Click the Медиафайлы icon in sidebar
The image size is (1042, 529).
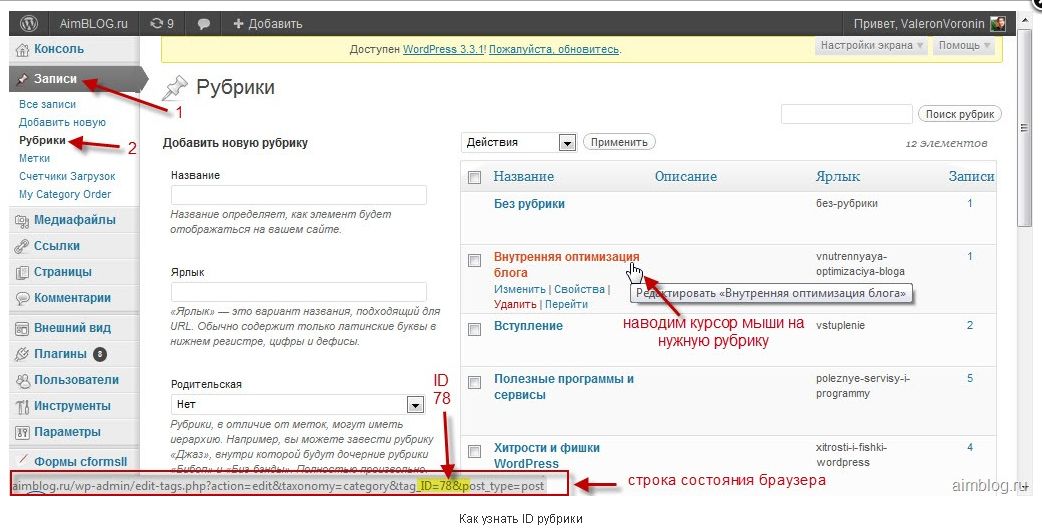[22, 220]
